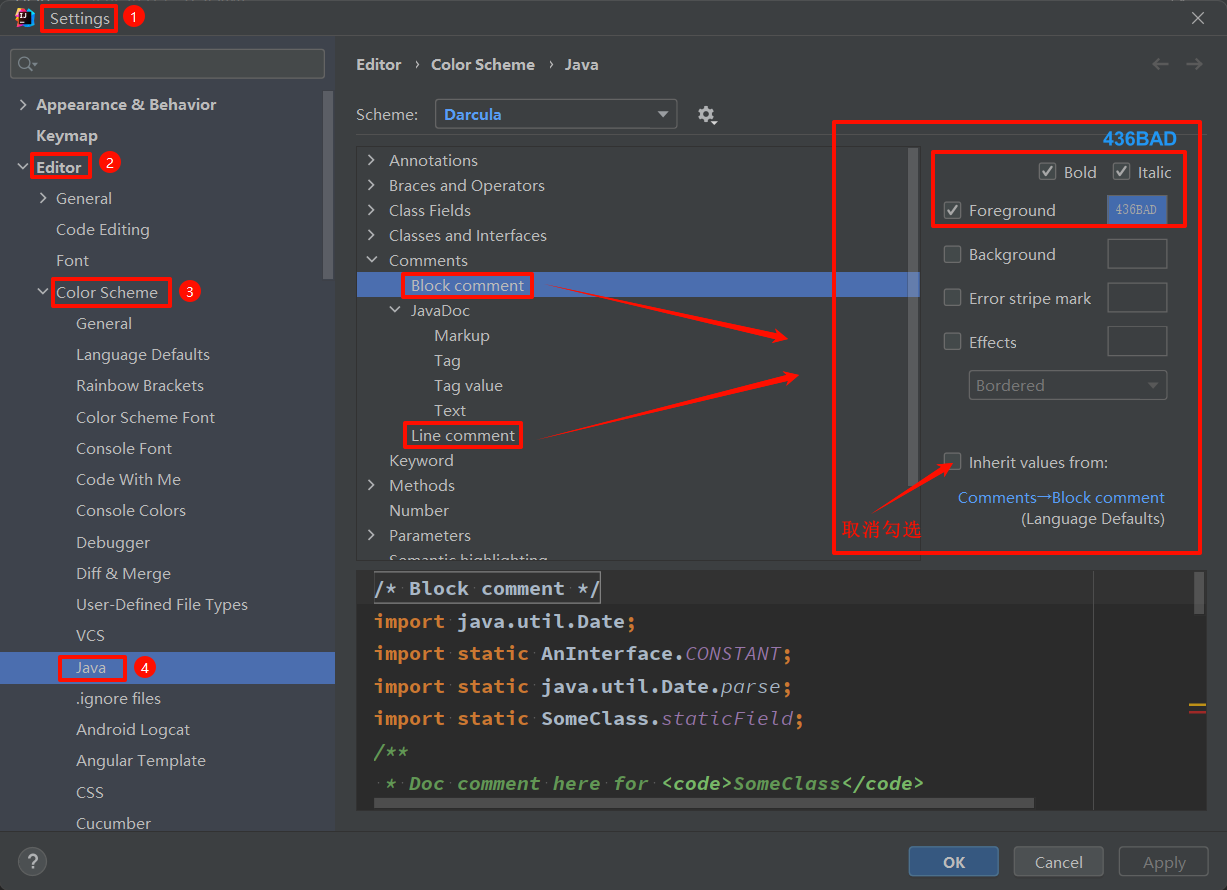Click Editor in the breadcrumb
1227x890 pixels.
tap(379, 64)
